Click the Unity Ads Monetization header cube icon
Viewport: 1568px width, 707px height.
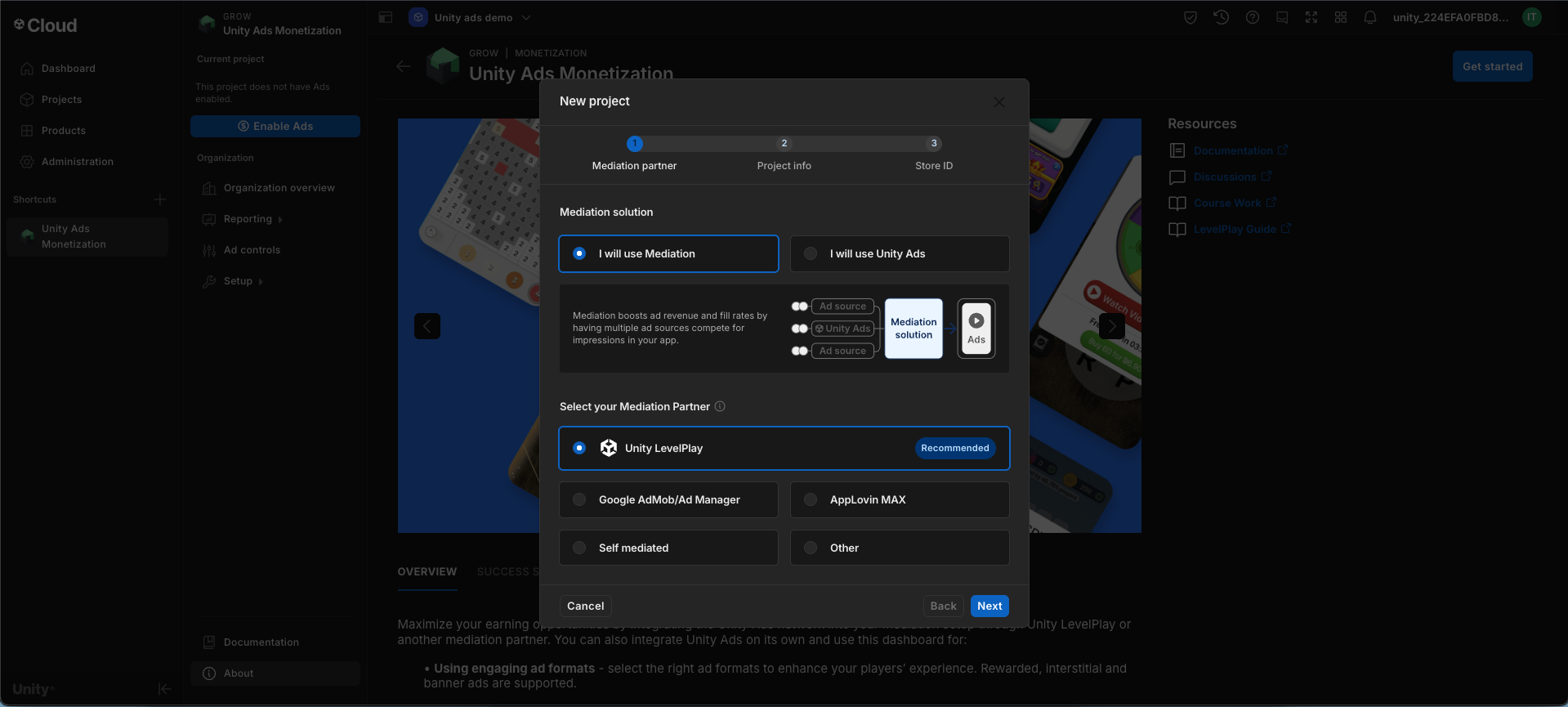tap(444, 65)
